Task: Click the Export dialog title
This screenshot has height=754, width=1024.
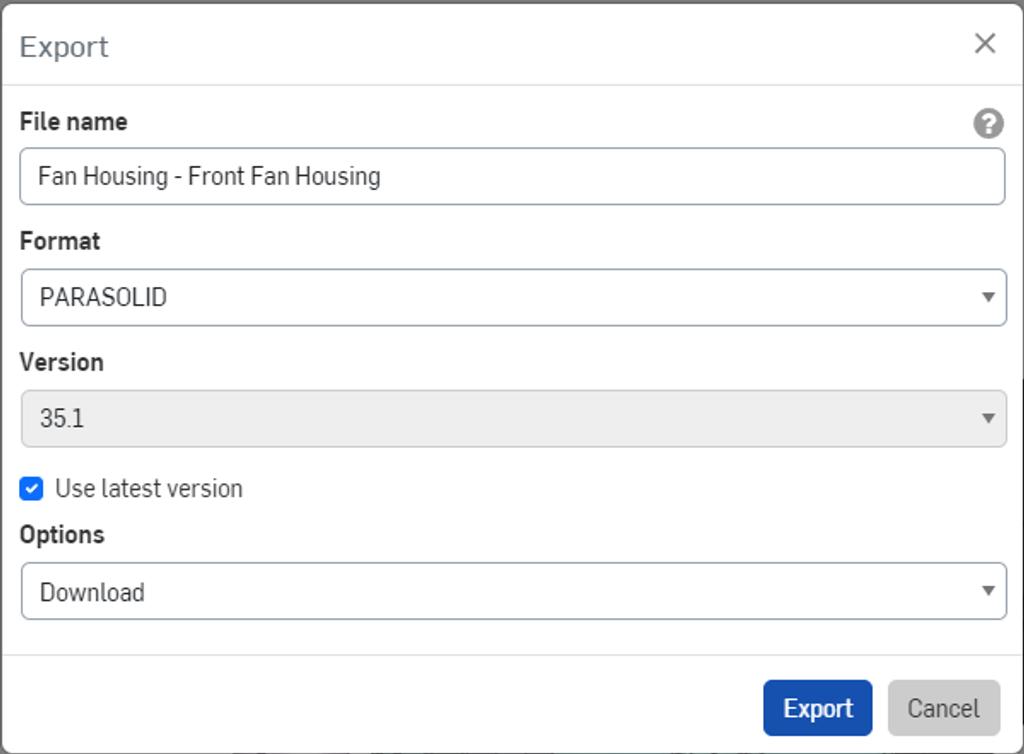Action: click(63, 46)
